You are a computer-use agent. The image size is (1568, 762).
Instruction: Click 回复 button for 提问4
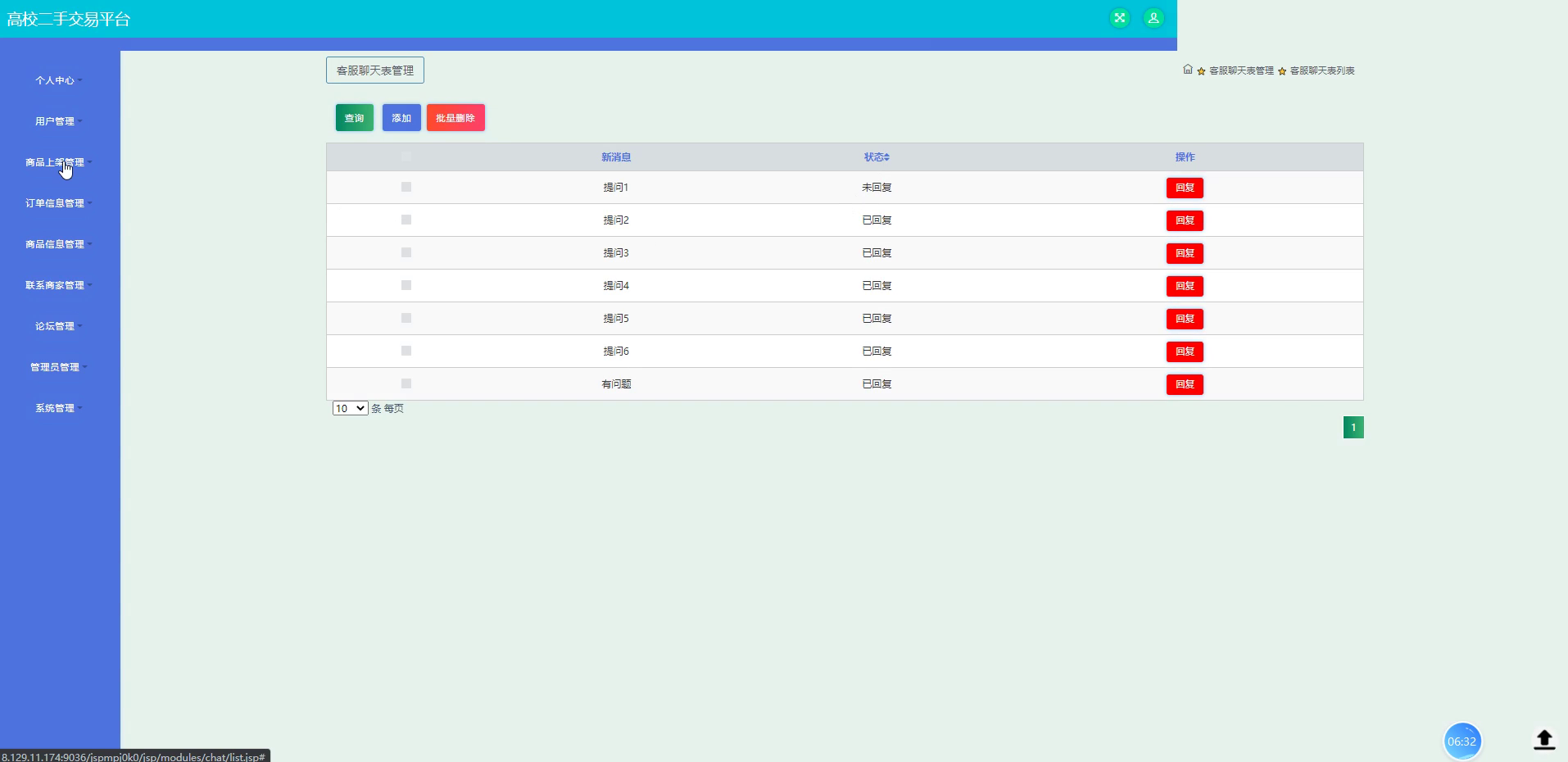tap(1185, 286)
